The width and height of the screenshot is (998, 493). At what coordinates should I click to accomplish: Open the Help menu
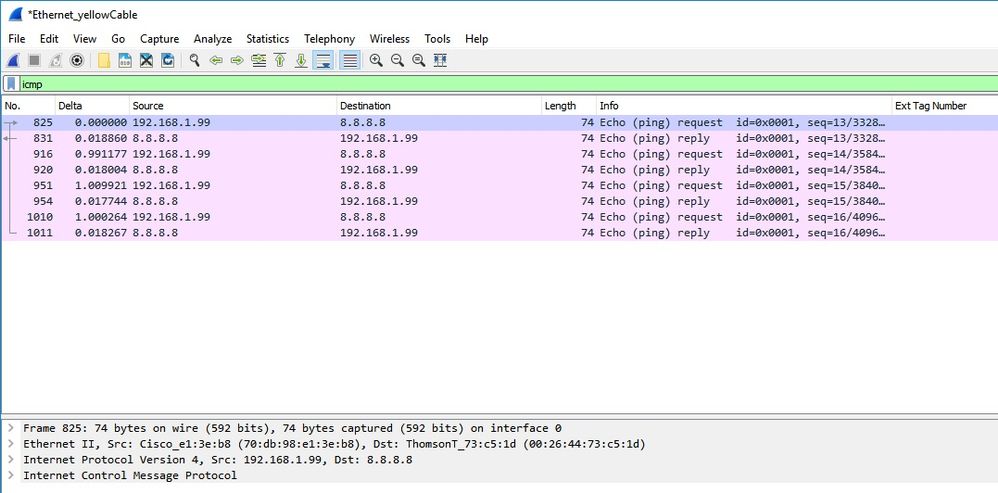477,39
